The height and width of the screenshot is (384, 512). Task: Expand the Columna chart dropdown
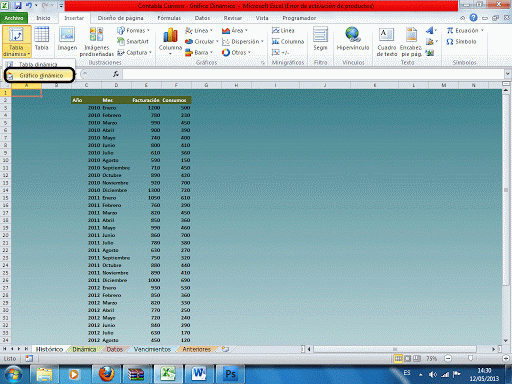tap(170, 41)
